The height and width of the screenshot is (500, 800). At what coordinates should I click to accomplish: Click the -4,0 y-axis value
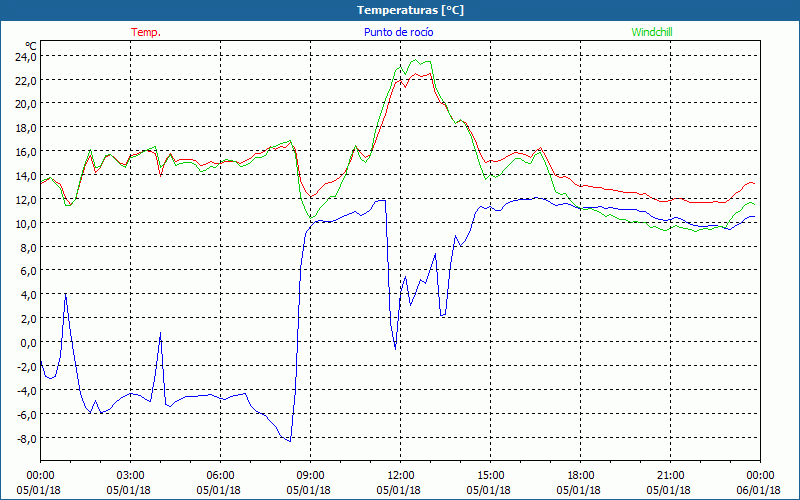pyautogui.click(x=27, y=390)
